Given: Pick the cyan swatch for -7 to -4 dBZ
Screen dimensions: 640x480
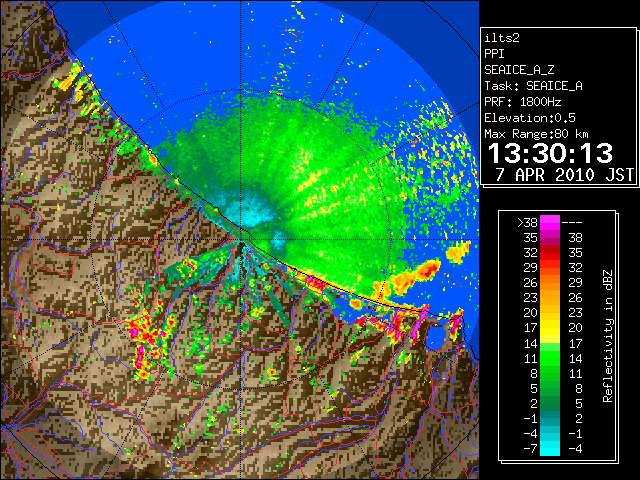Looking at the screenshot, I should pyautogui.click(x=550, y=448).
